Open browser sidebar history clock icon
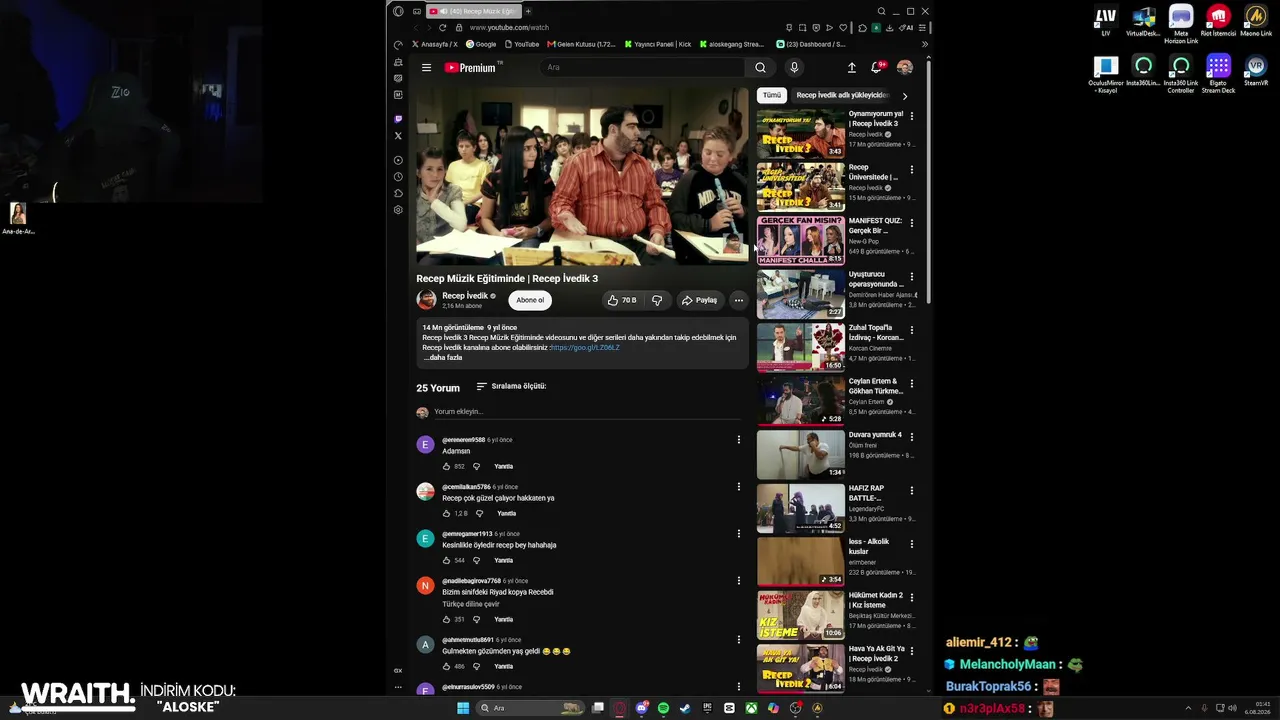This screenshot has height=720, width=1280. coord(398,177)
